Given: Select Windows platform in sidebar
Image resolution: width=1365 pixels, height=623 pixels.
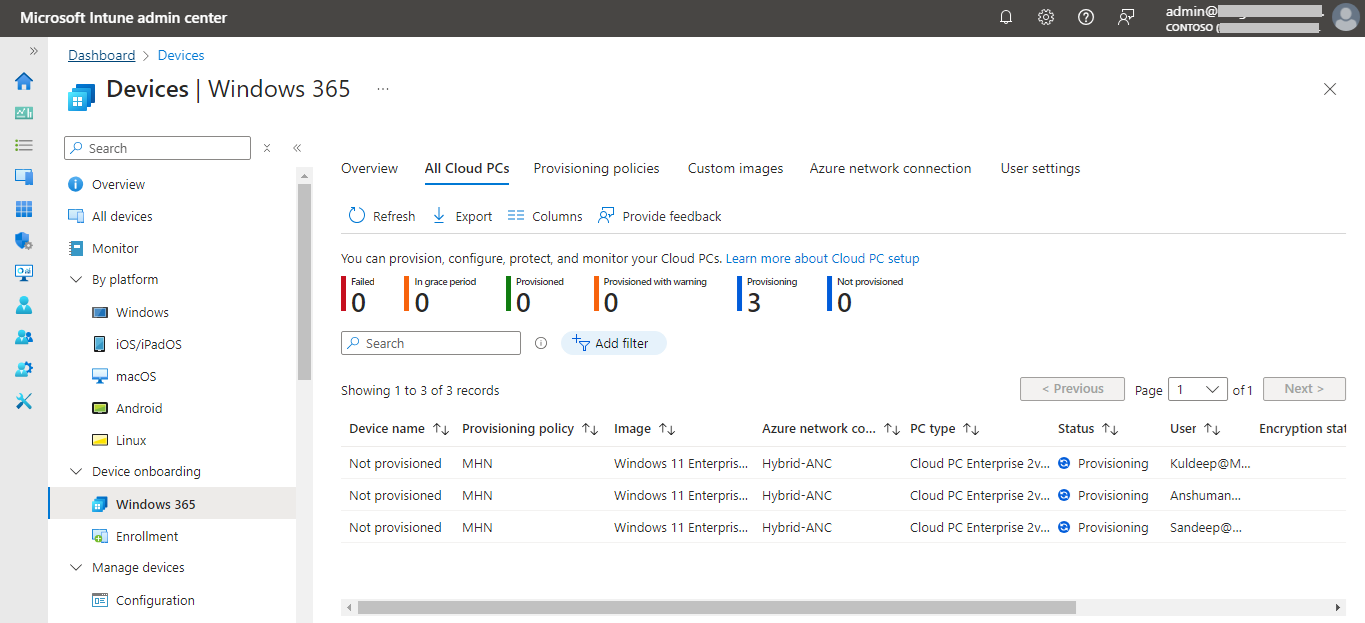Looking at the screenshot, I should [x=142, y=312].
